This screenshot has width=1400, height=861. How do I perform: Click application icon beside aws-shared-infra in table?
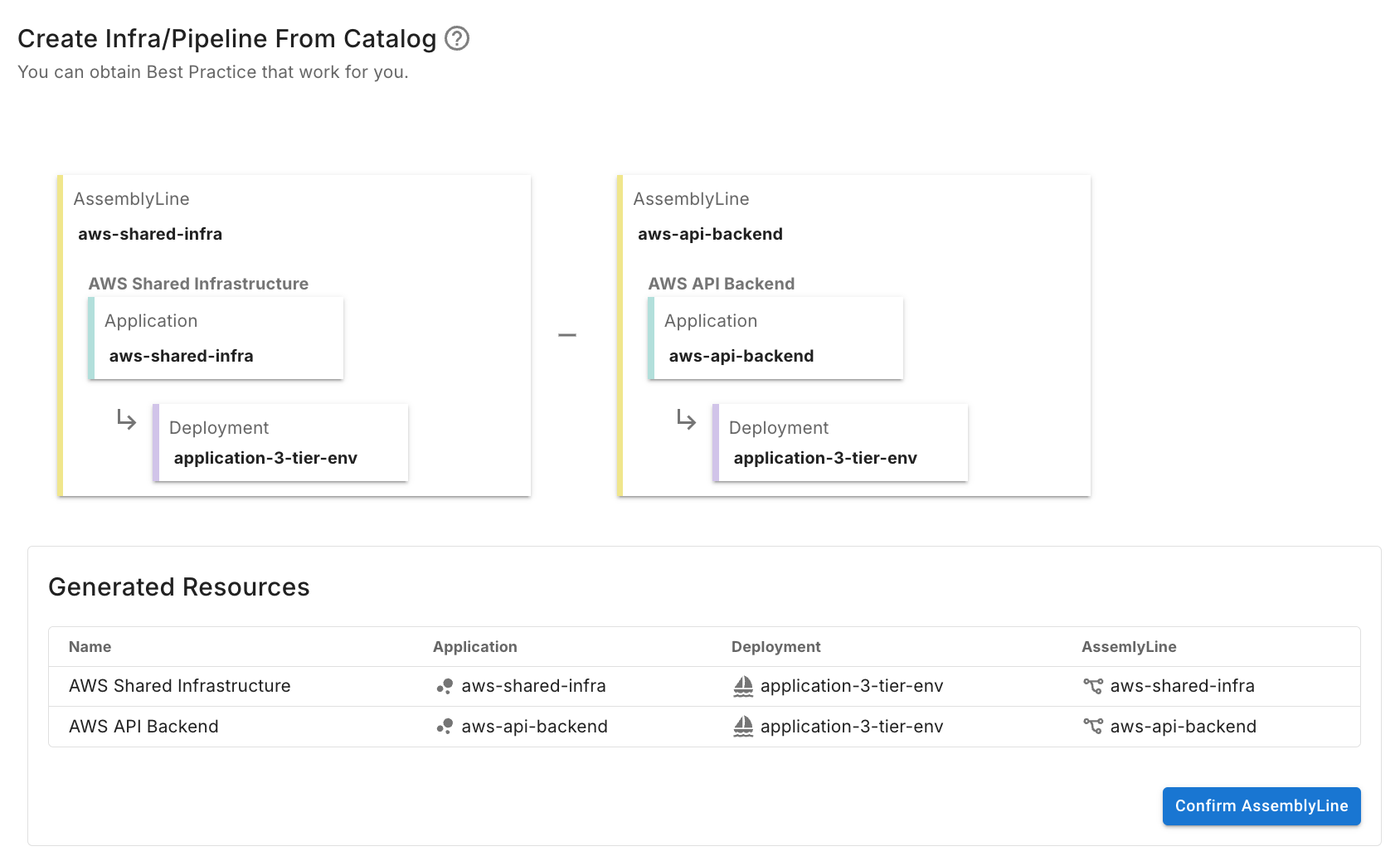point(445,686)
